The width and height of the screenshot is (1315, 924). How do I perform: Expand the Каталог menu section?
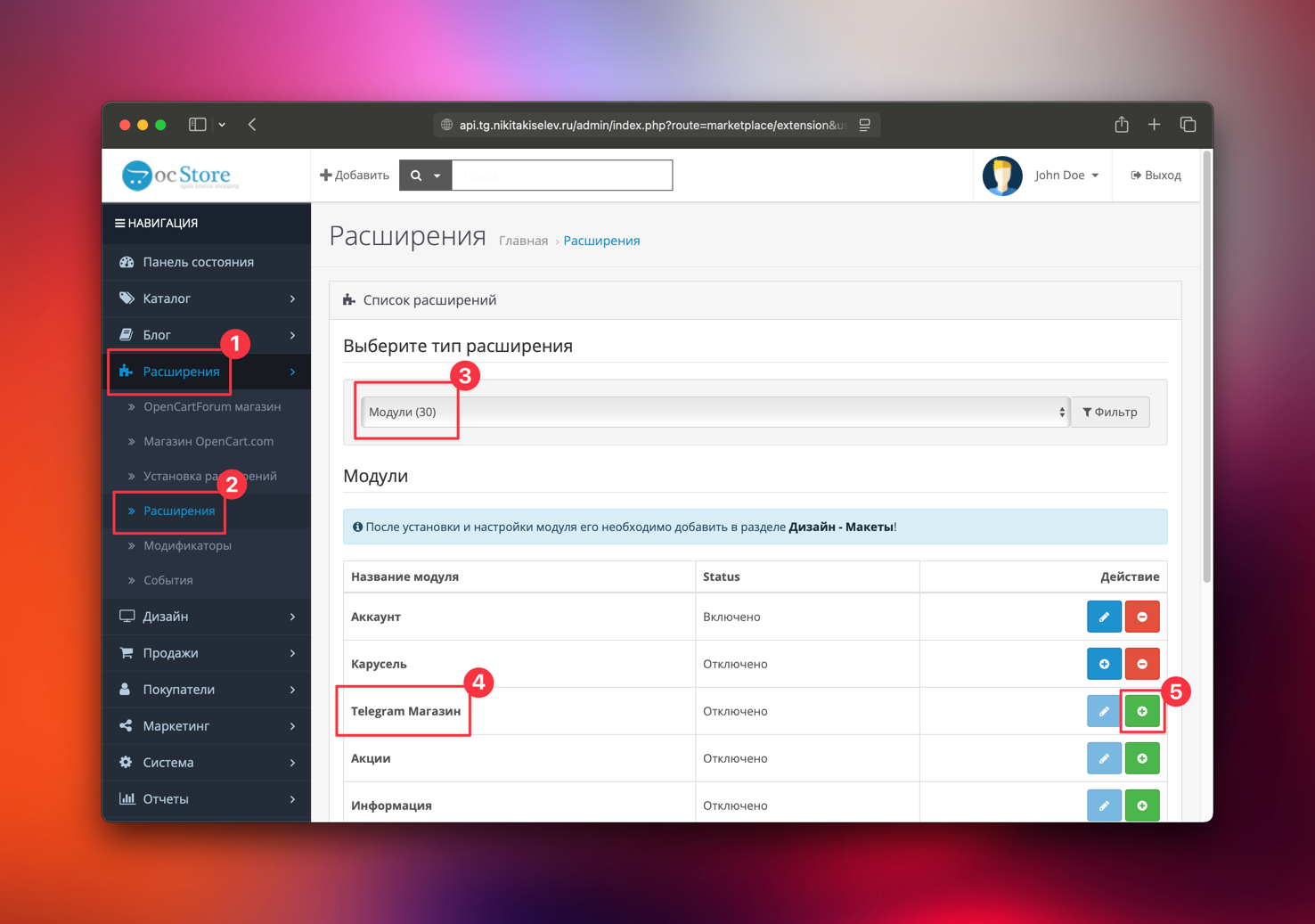pos(207,298)
